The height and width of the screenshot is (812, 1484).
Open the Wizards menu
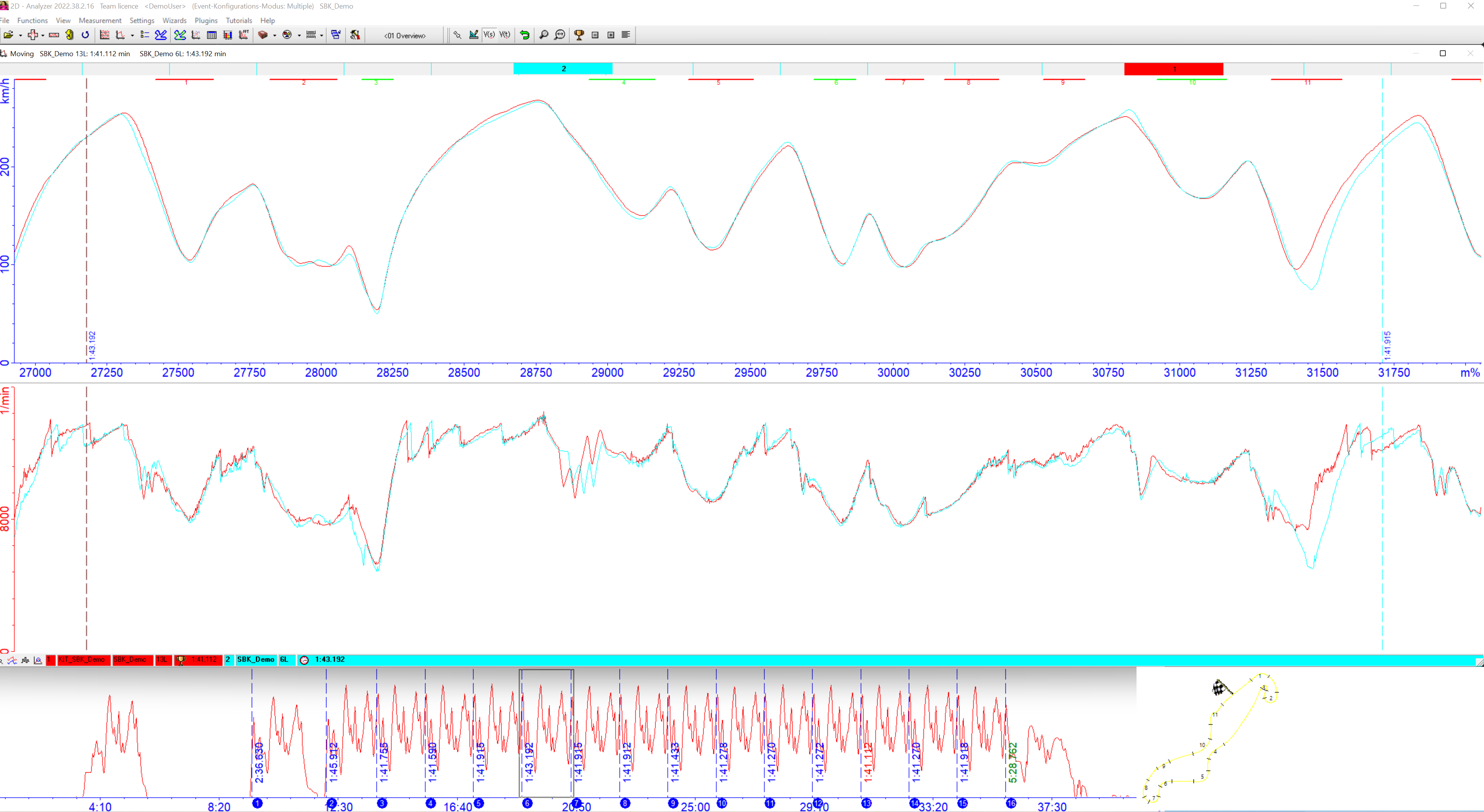pyautogui.click(x=174, y=21)
